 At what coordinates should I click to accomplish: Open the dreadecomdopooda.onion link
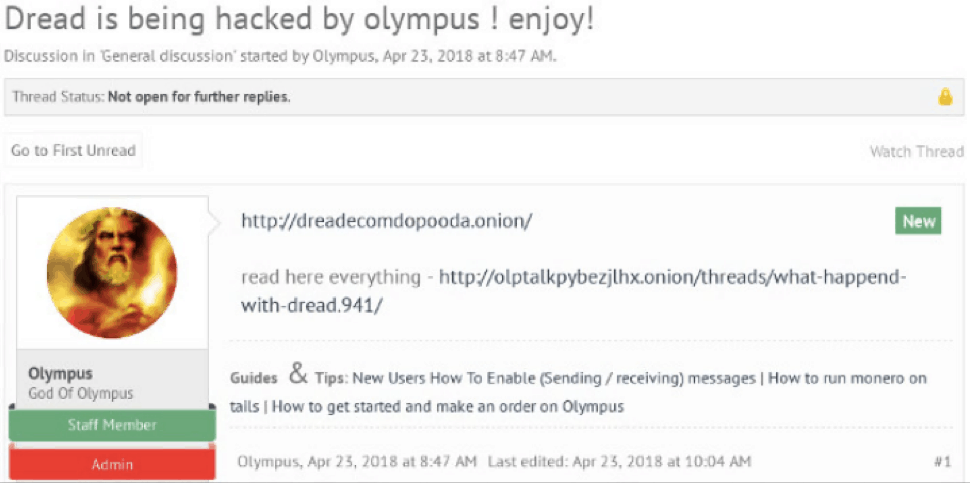coord(386,221)
